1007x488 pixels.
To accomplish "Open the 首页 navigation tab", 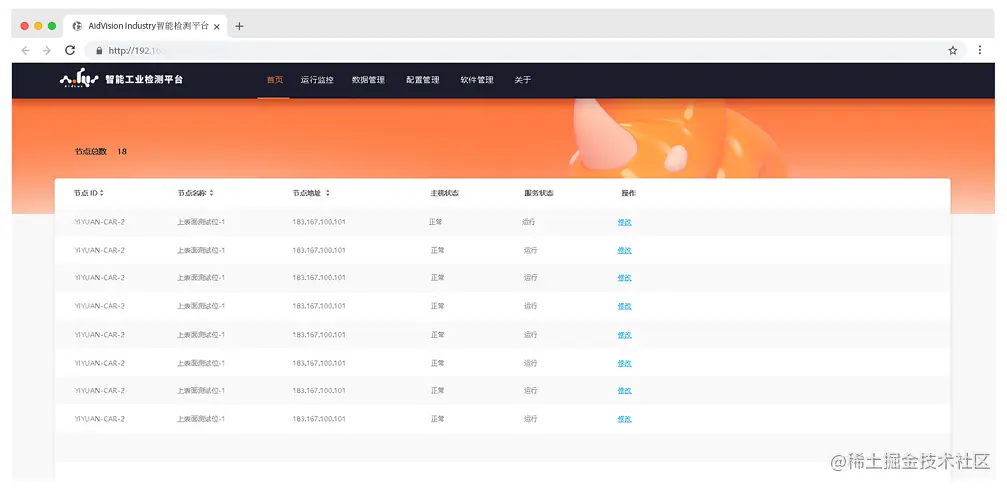I will pos(274,80).
